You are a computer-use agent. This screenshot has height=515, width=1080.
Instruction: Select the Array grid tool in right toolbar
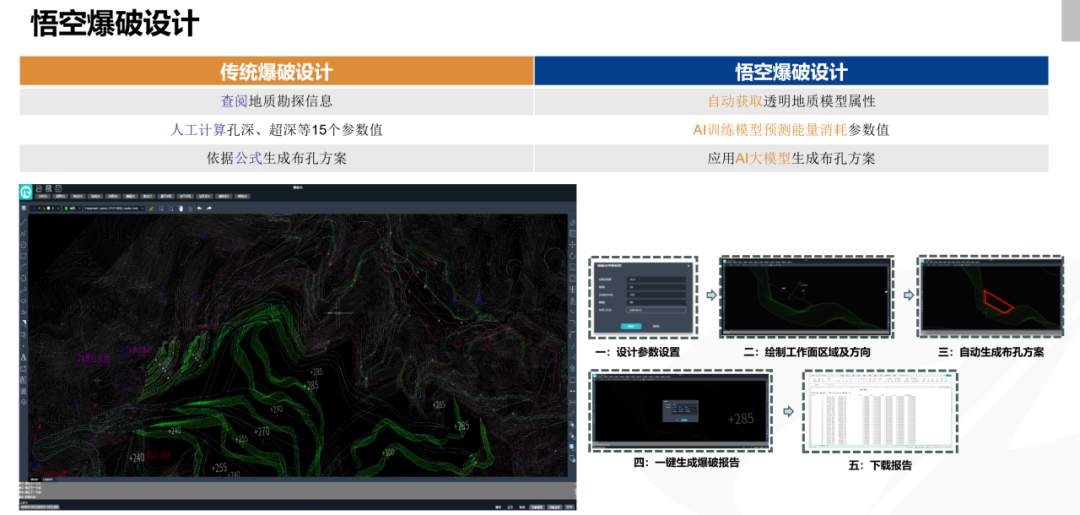tap(572, 289)
